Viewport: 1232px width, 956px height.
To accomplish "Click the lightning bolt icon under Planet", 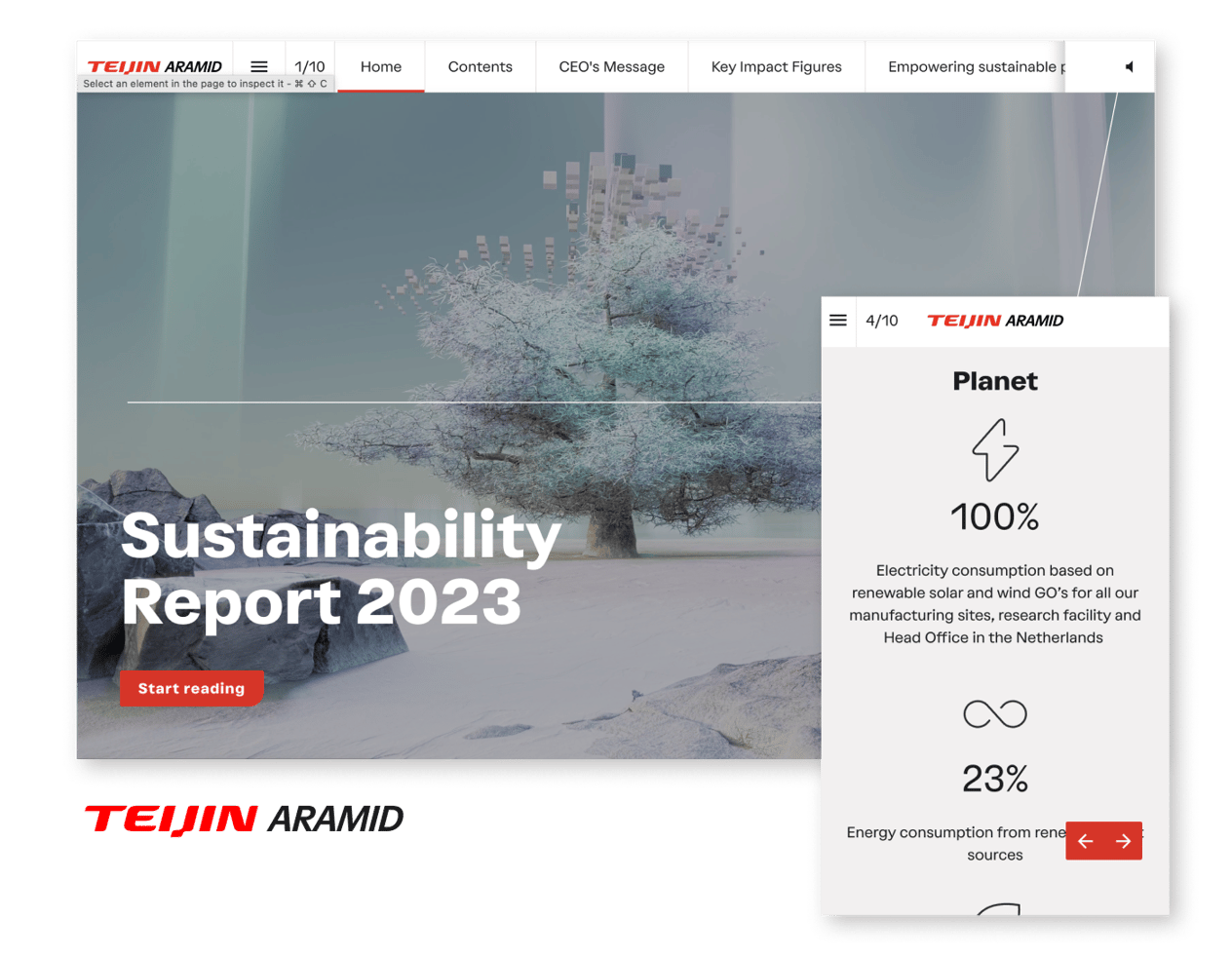I will [995, 450].
